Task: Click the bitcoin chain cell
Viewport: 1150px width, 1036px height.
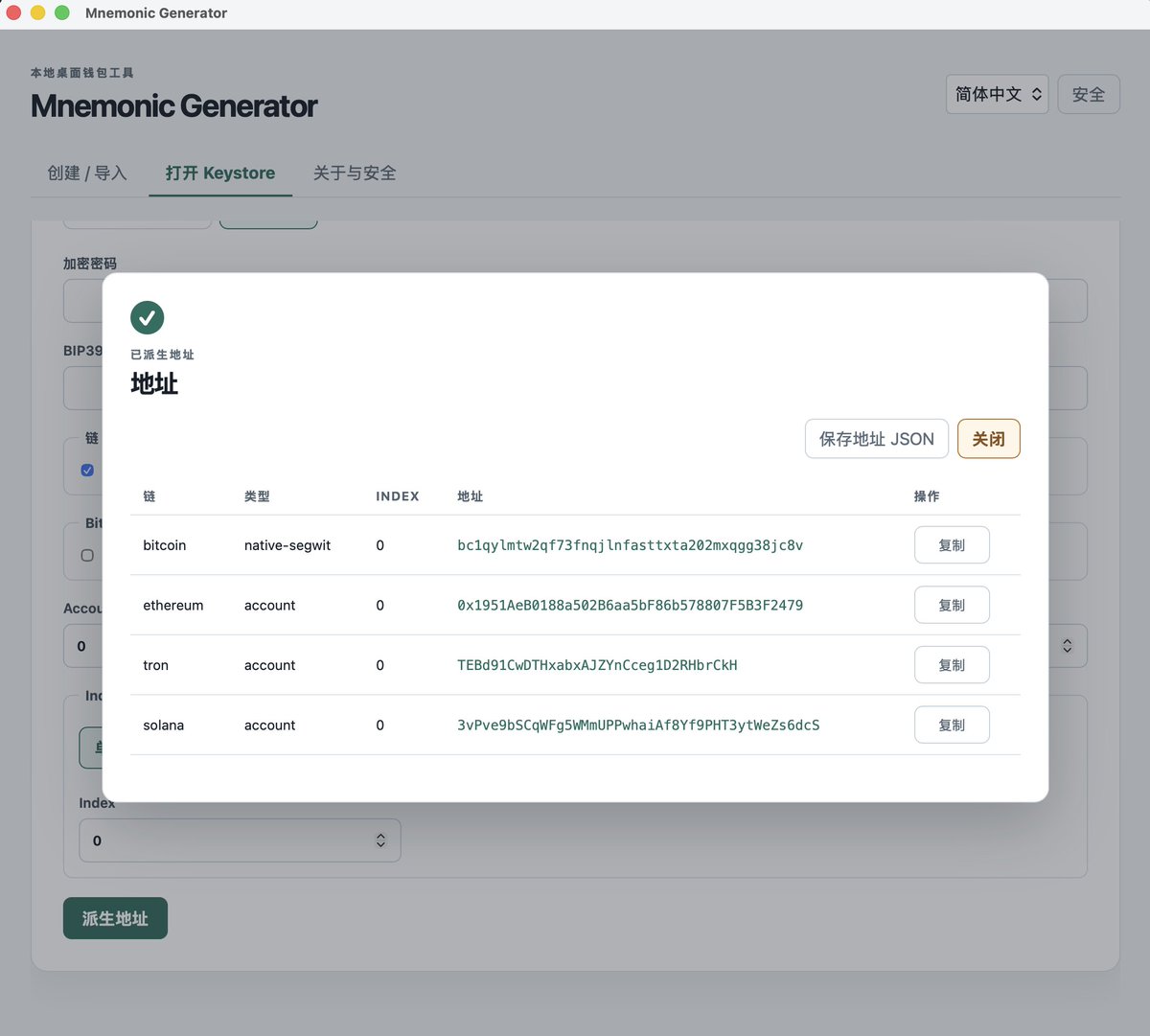Action: pyautogui.click(x=165, y=545)
